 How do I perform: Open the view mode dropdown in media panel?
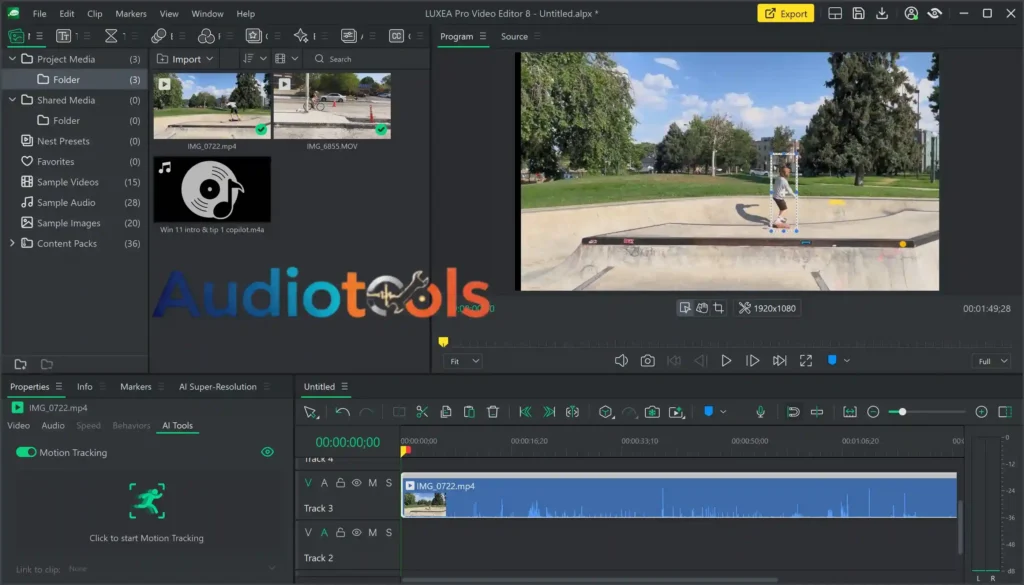tap(287, 59)
